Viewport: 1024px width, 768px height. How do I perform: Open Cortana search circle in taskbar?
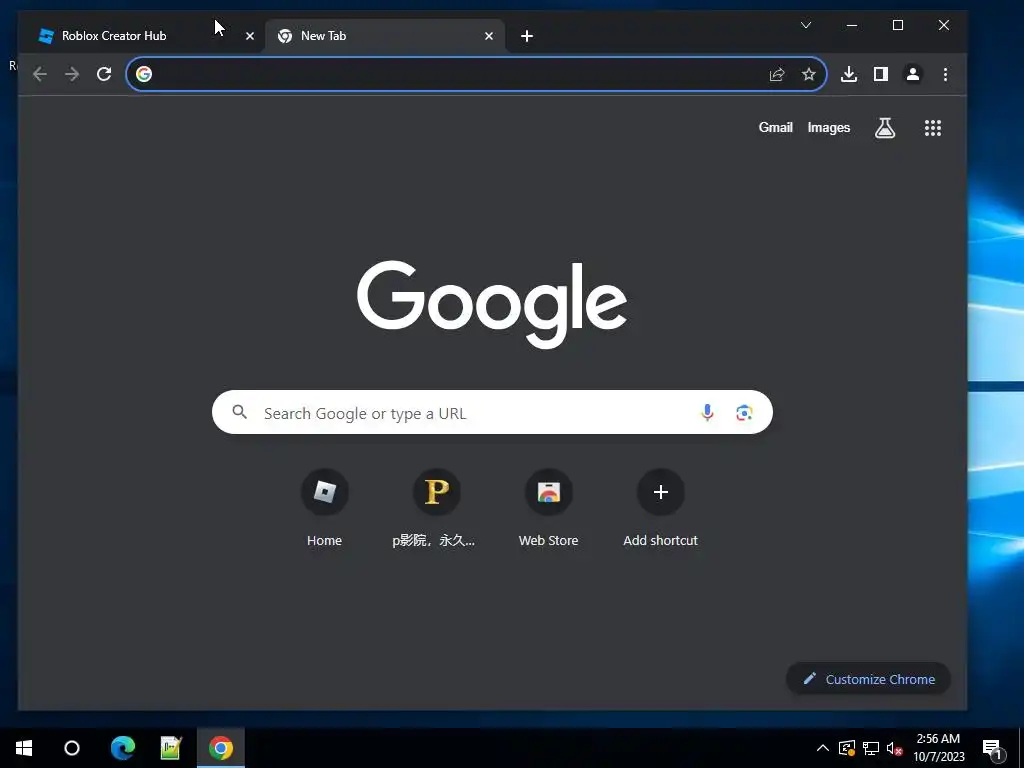pos(72,748)
